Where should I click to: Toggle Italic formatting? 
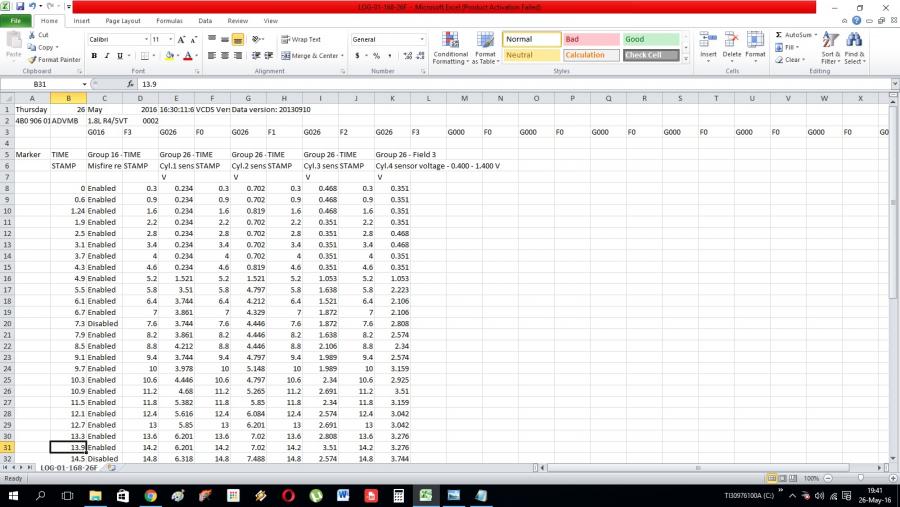click(107, 56)
